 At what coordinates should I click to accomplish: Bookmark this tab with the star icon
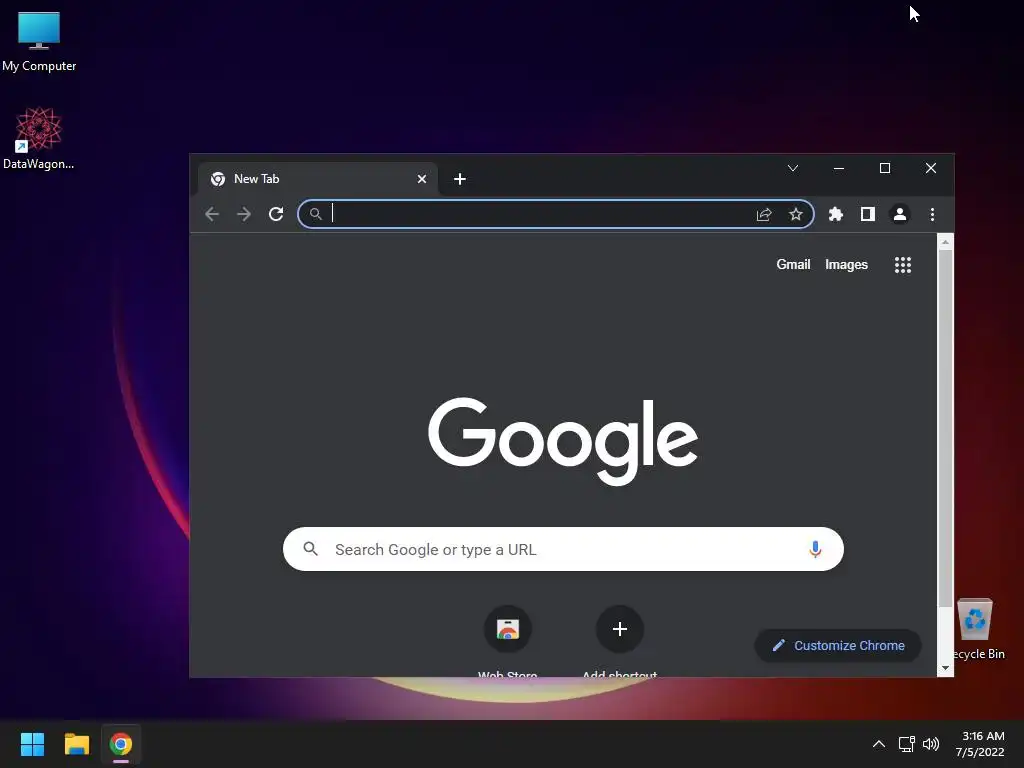tap(795, 214)
